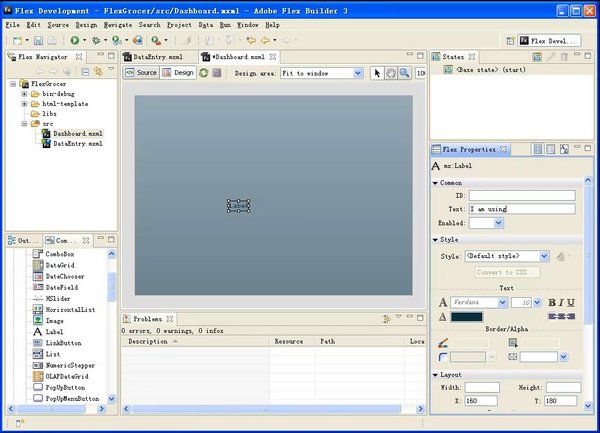The width and height of the screenshot is (600, 433).
Task: Click the ID input field
Action: pyautogui.click(x=522, y=196)
